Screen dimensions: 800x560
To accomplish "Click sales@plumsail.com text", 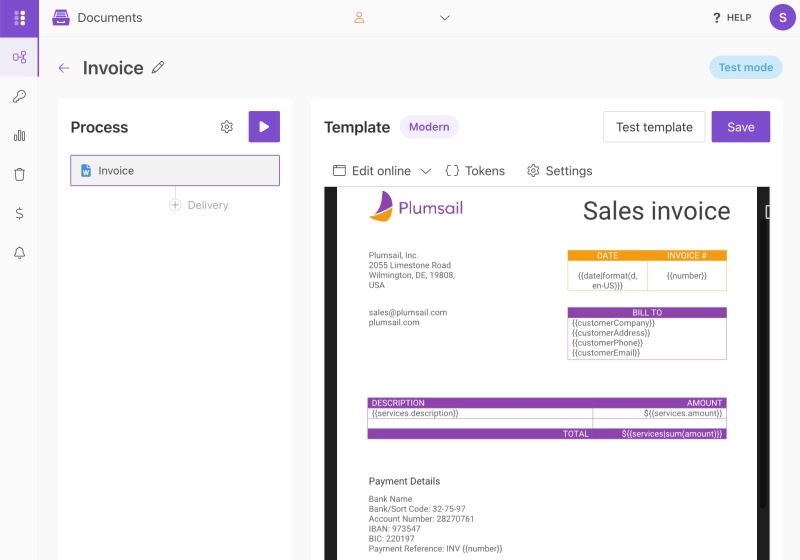I will point(408,312).
